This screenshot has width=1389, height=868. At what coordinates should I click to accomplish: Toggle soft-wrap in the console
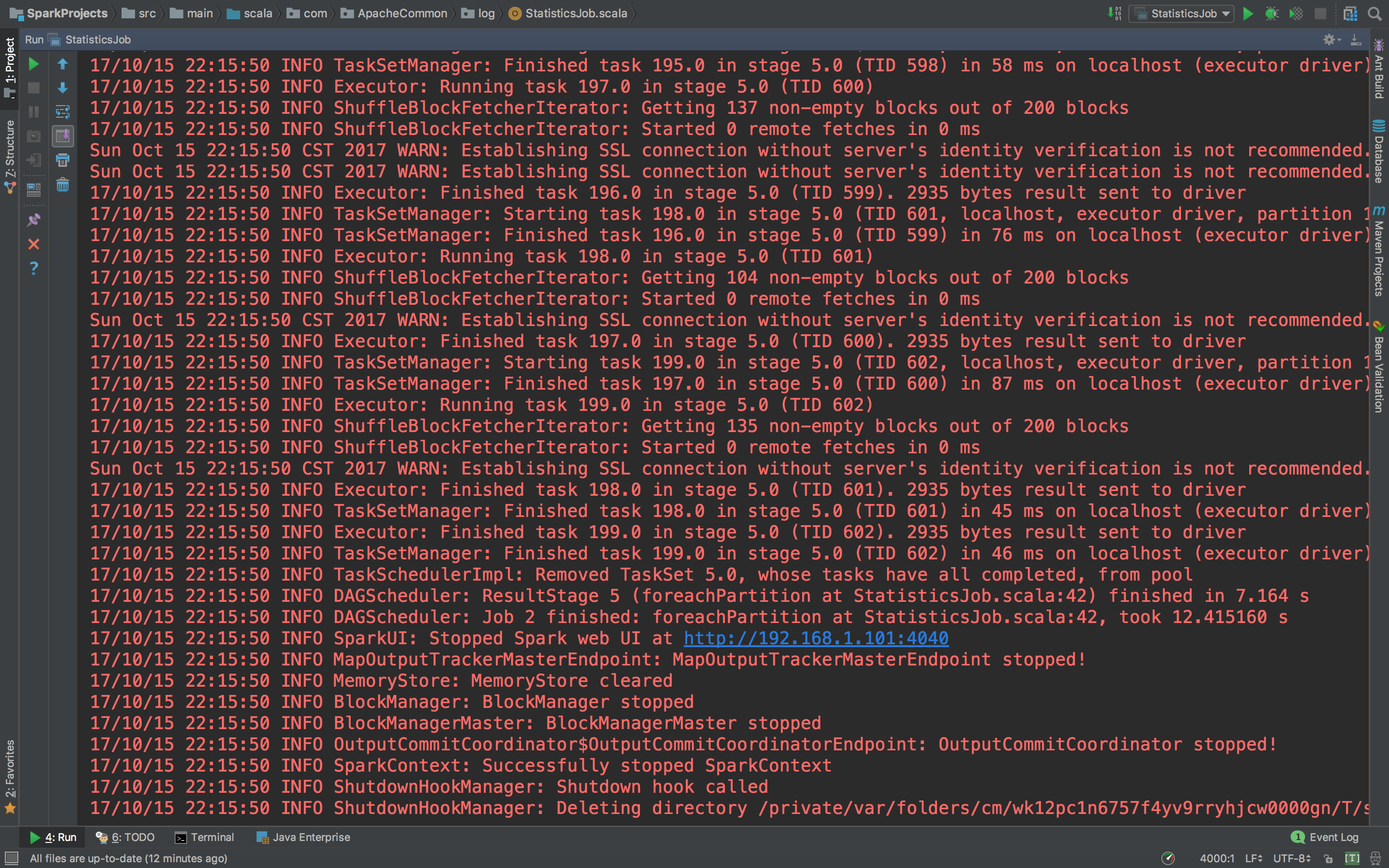pos(63,111)
